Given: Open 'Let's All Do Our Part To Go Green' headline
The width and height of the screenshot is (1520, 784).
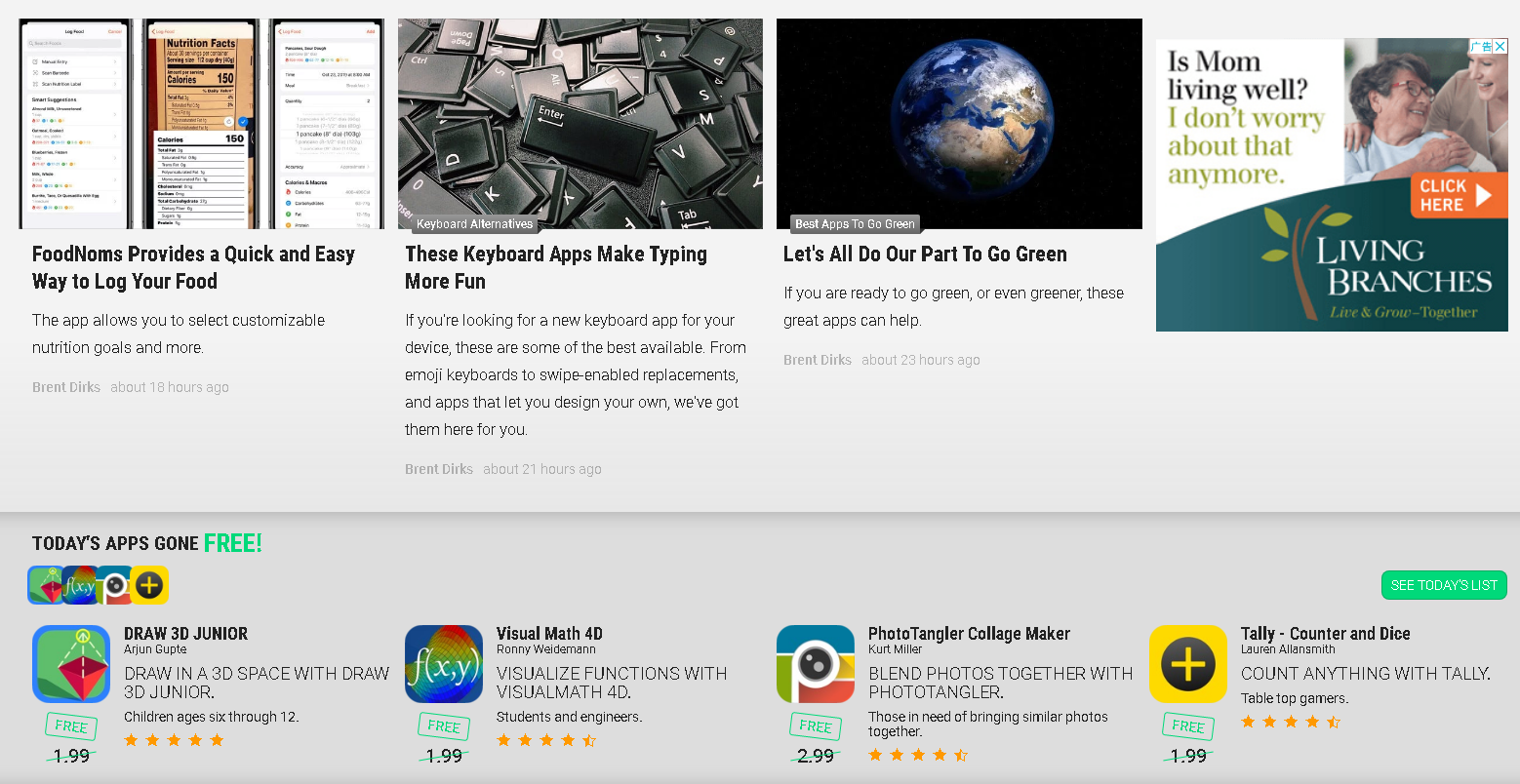Looking at the screenshot, I should 925,254.
